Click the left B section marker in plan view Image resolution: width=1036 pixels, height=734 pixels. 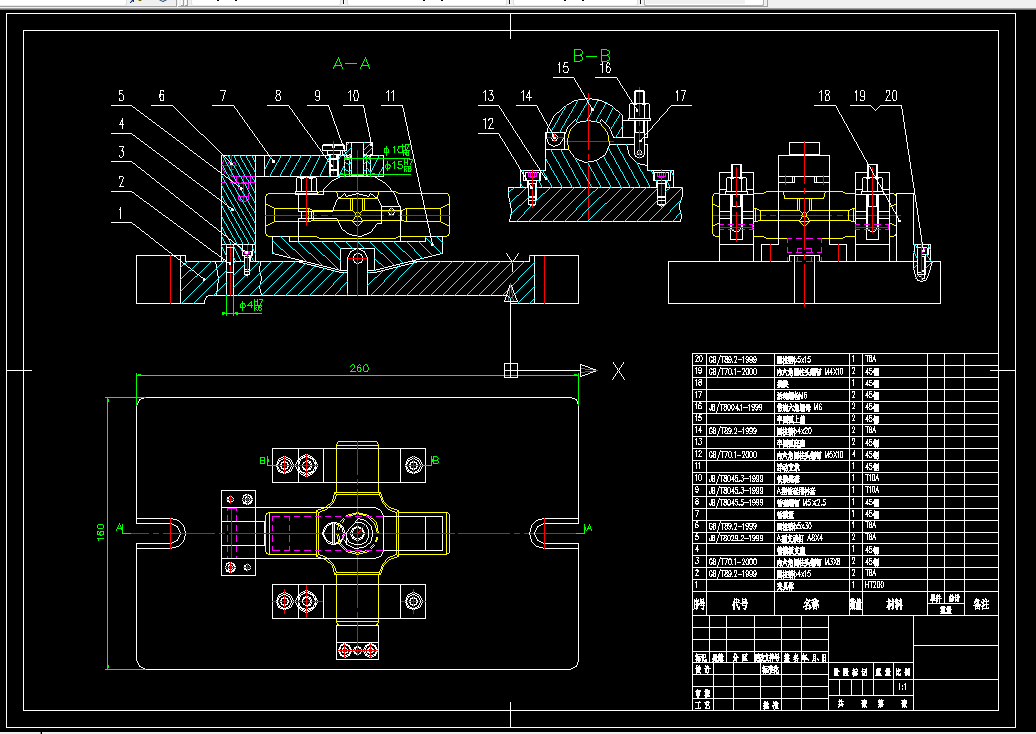point(263,460)
